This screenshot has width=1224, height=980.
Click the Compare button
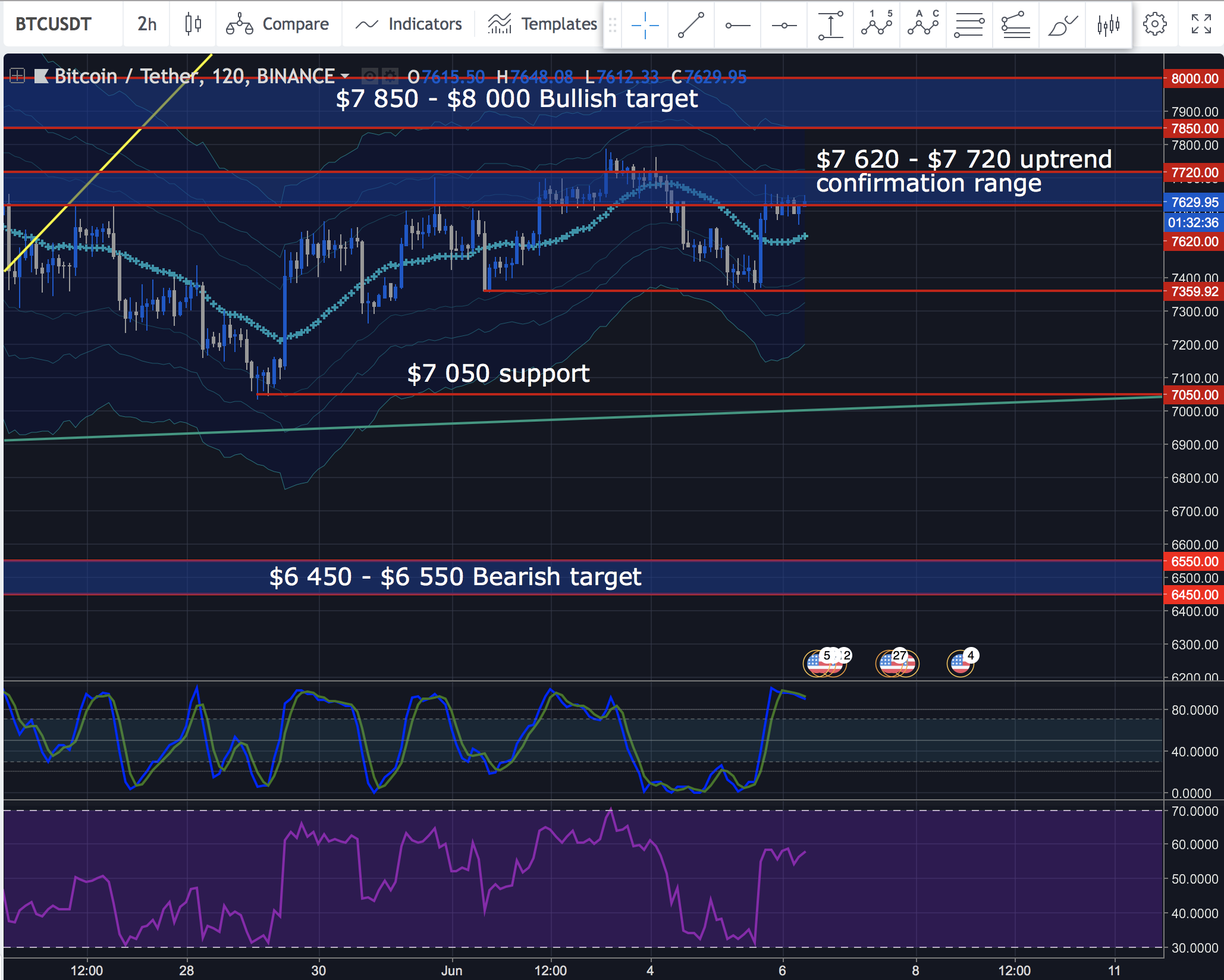point(278,24)
